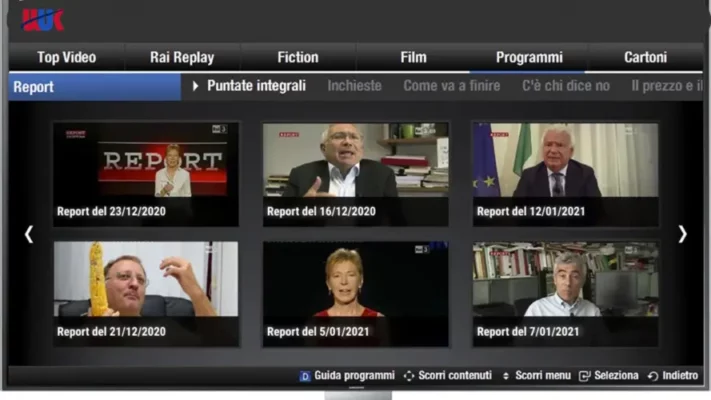Click the Seleziona enter icon
This screenshot has height=400, width=711.
click(x=584, y=376)
